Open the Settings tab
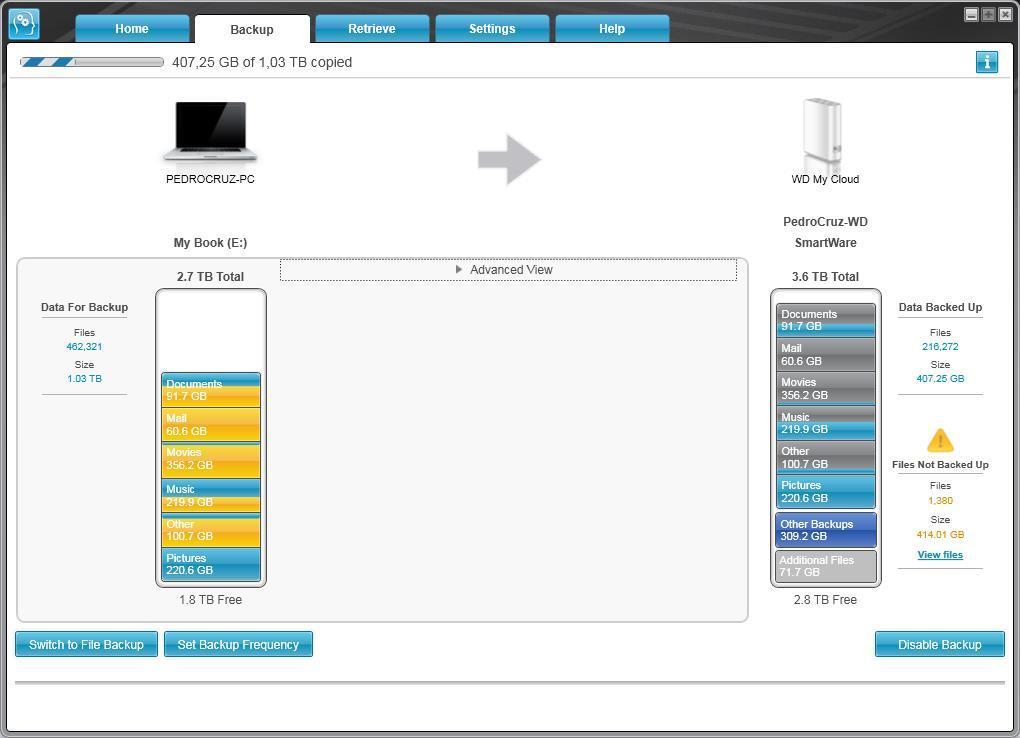 pyautogui.click(x=492, y=29)
